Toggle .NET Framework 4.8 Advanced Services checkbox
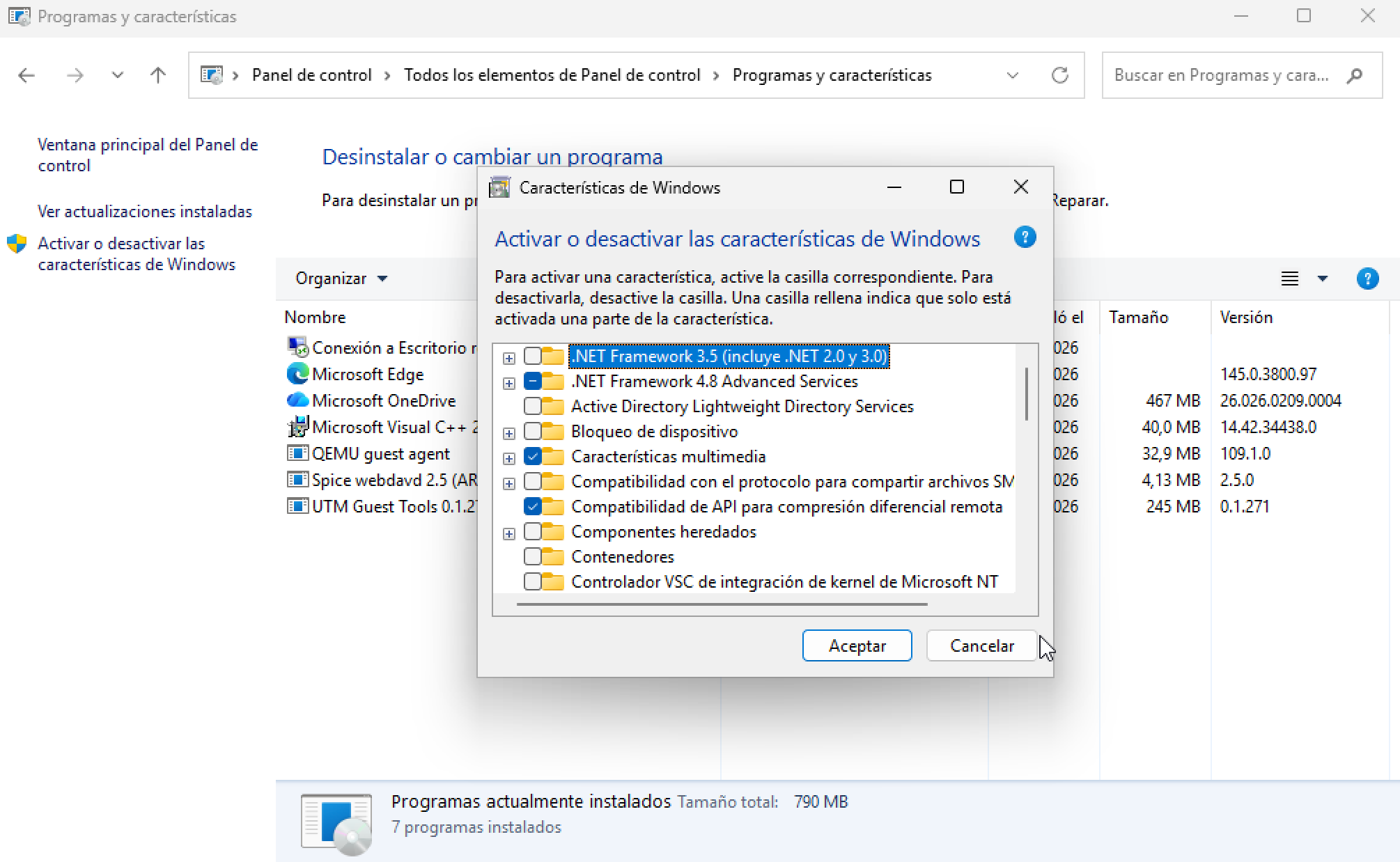 [533, 381]
